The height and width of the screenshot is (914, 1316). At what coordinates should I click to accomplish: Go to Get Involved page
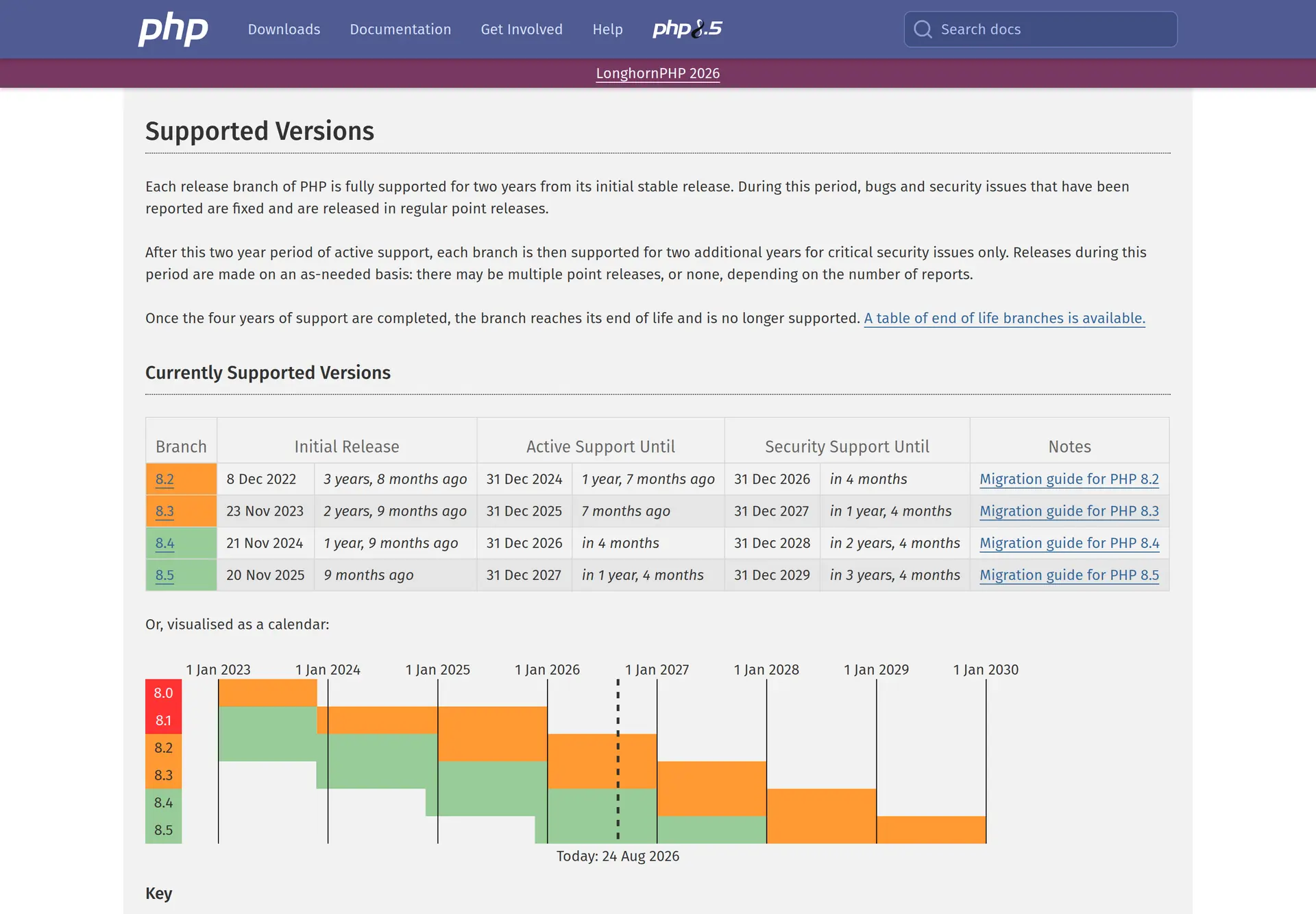click(522, 29)
